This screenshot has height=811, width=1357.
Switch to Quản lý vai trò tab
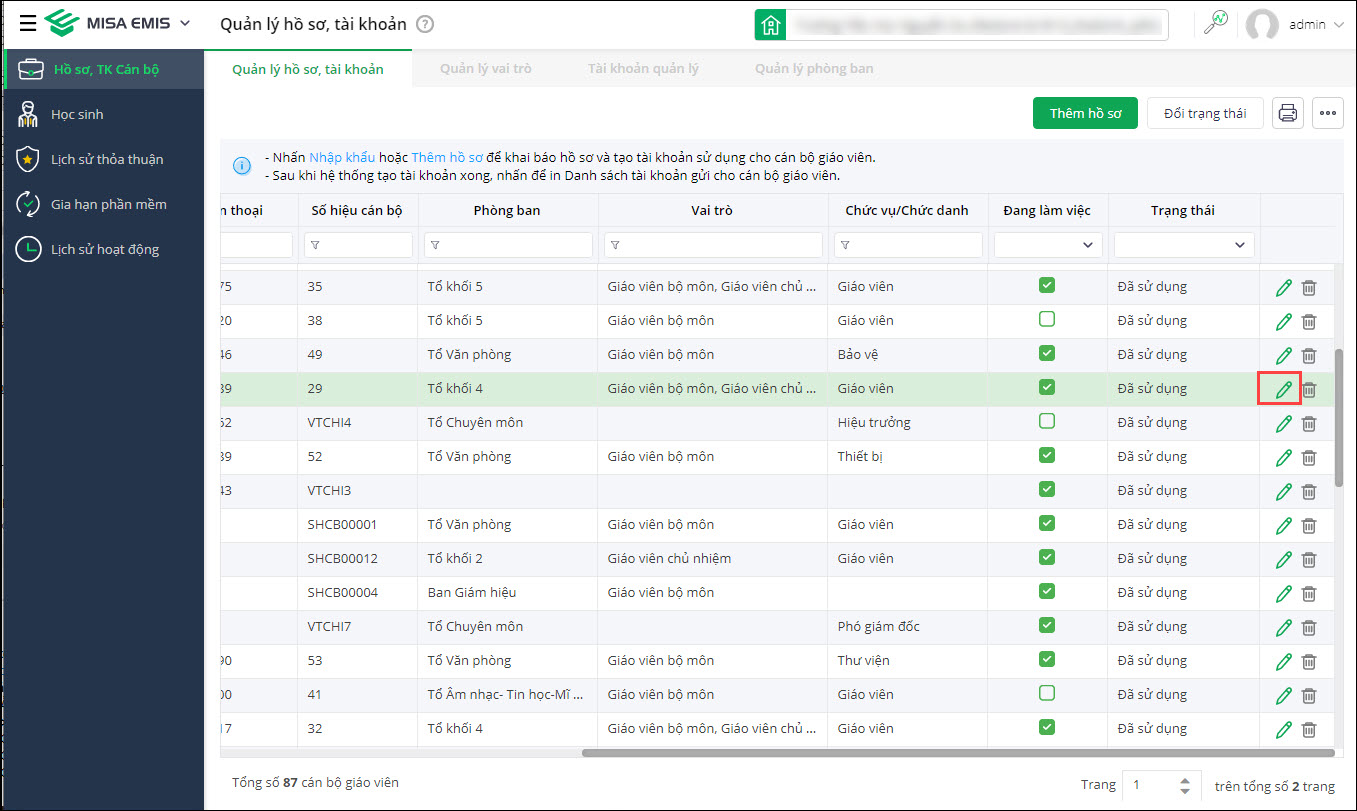(485, 69)
